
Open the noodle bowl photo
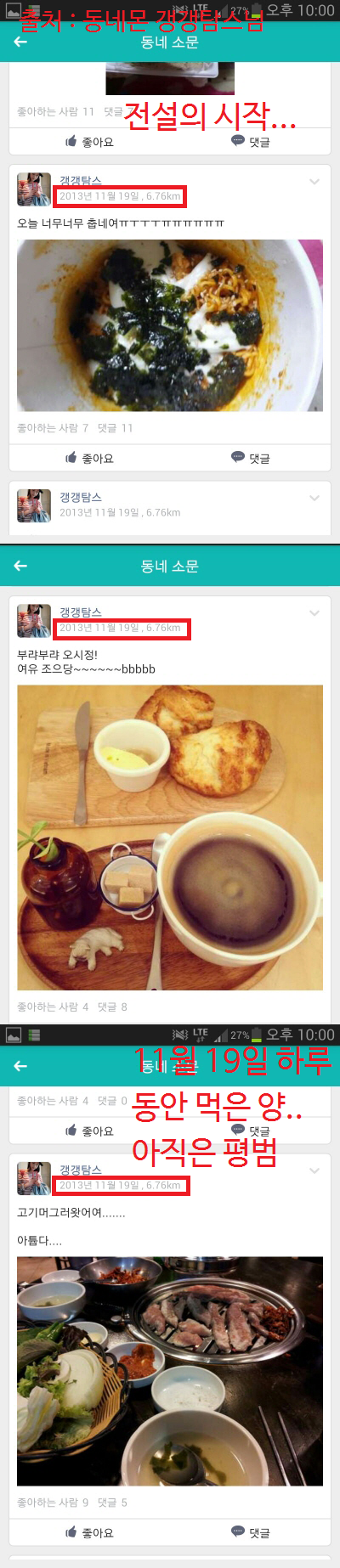tap(170, 325)
